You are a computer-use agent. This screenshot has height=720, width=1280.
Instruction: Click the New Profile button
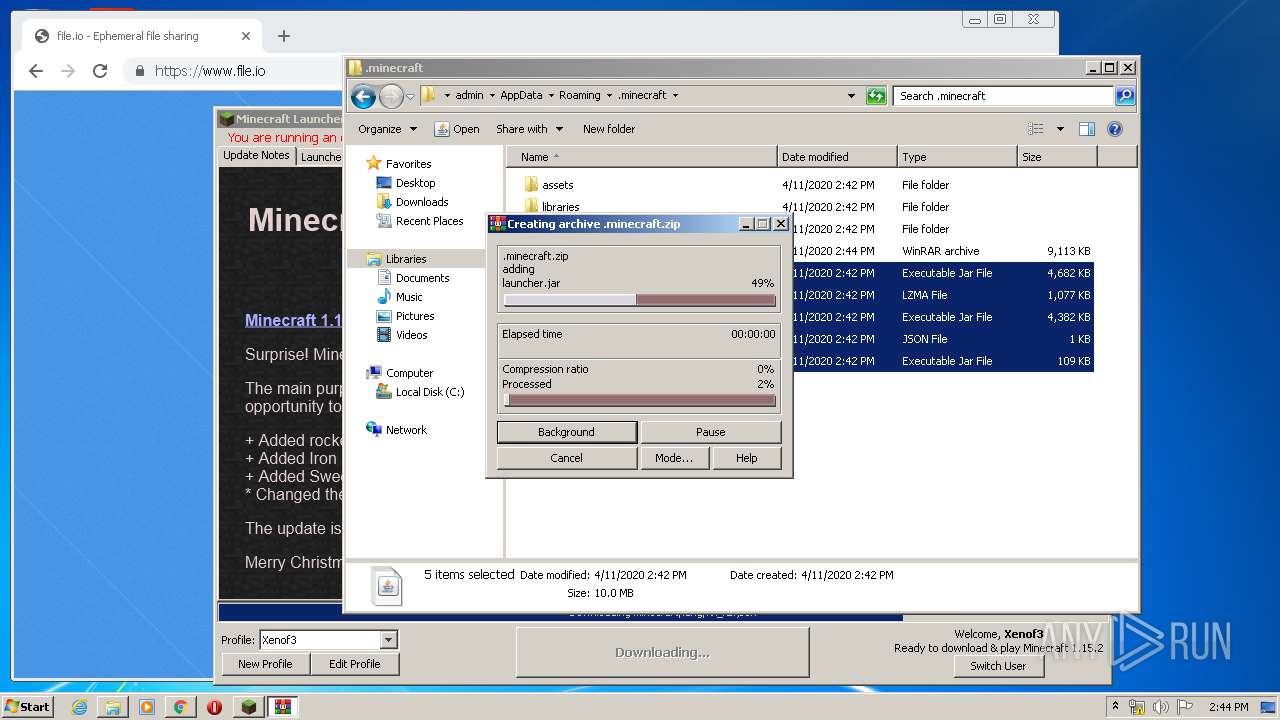(x=265, y=664)
